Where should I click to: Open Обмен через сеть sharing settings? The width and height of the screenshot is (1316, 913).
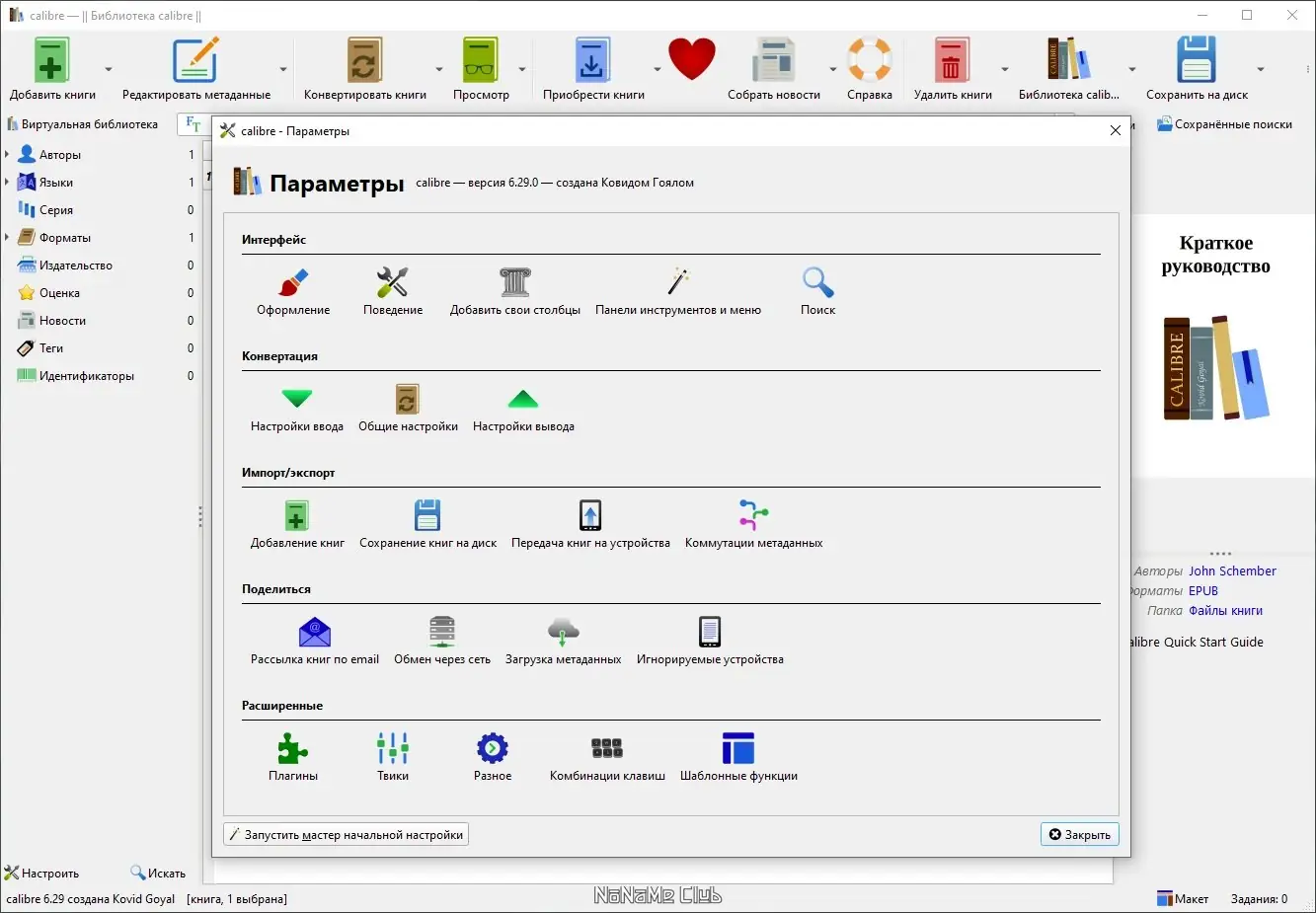pyautogui.click(x=442, y=642)
